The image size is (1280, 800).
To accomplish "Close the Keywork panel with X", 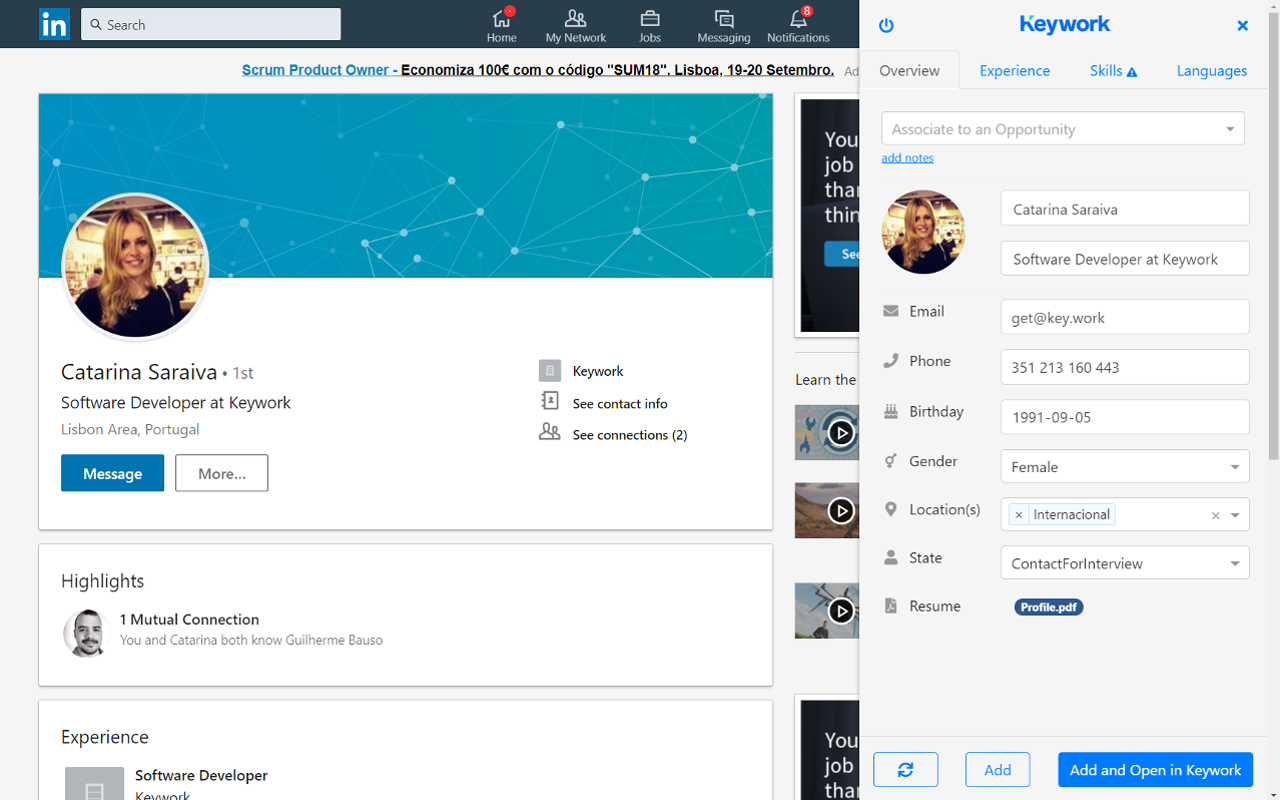I will (1243, 26).
